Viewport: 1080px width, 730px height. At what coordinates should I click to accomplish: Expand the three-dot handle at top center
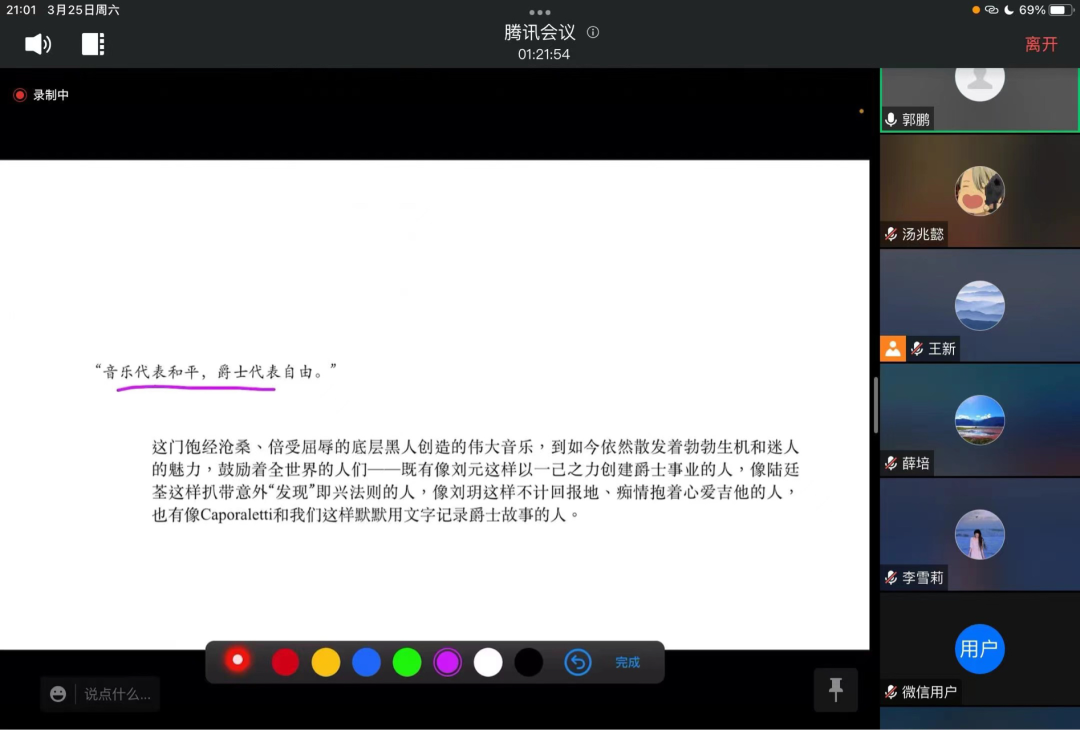tap(540, 12)
